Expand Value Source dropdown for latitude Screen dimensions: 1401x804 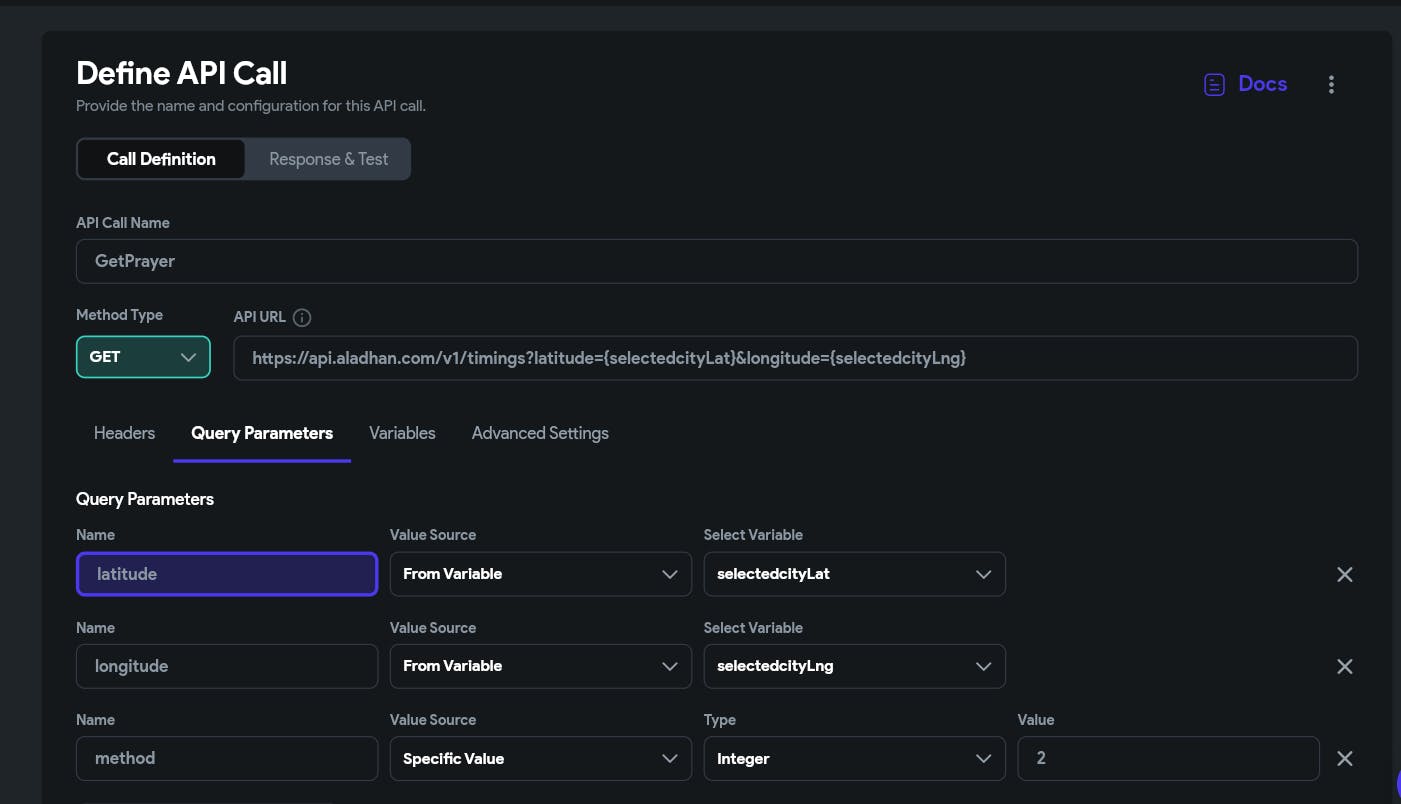click(x=540, y=574)
